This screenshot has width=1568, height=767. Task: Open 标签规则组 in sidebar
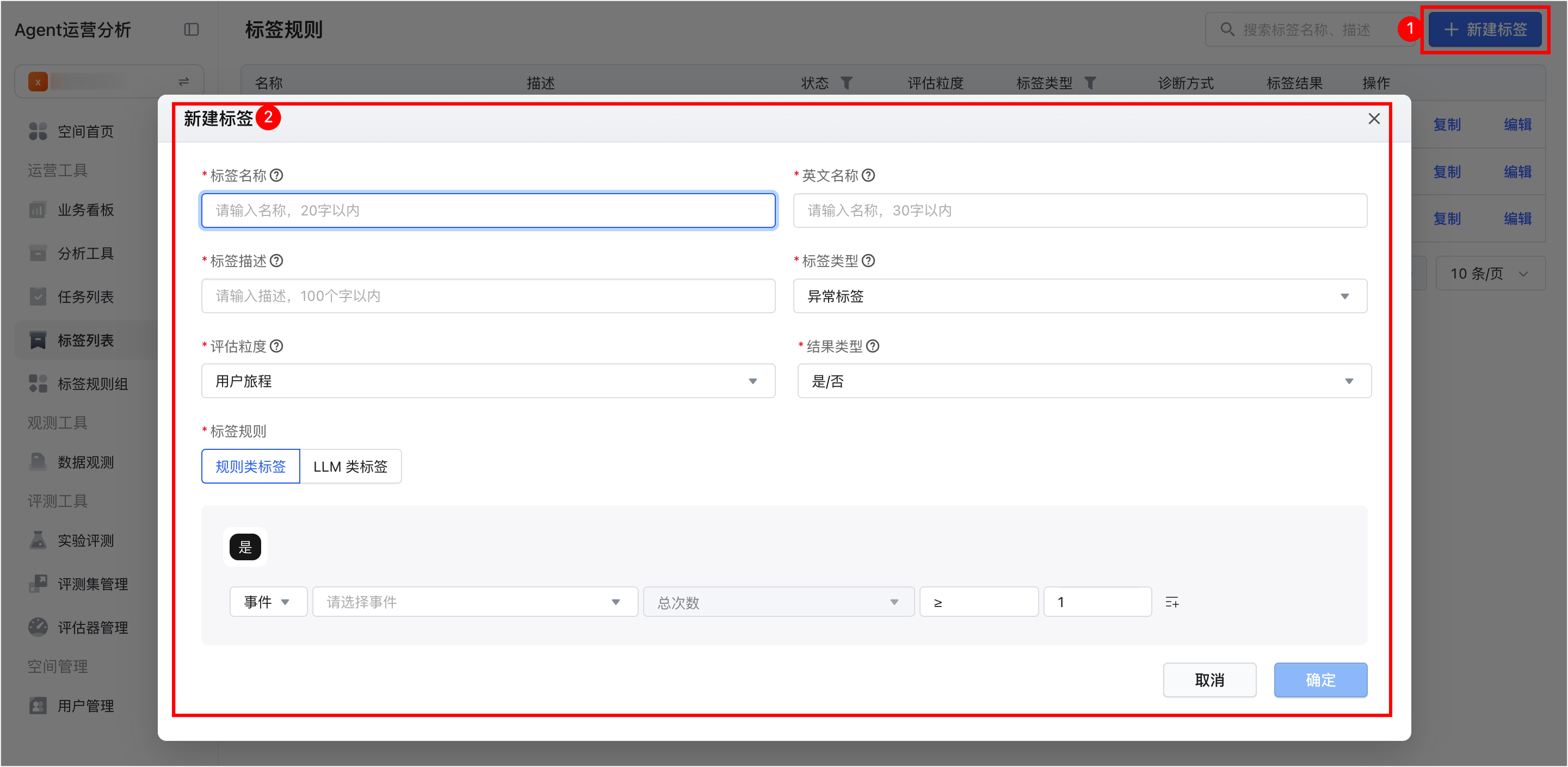coord(92,383)
